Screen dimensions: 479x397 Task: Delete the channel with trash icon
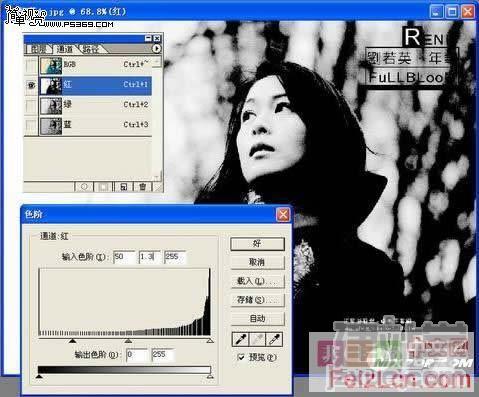[x=143, y=187]
